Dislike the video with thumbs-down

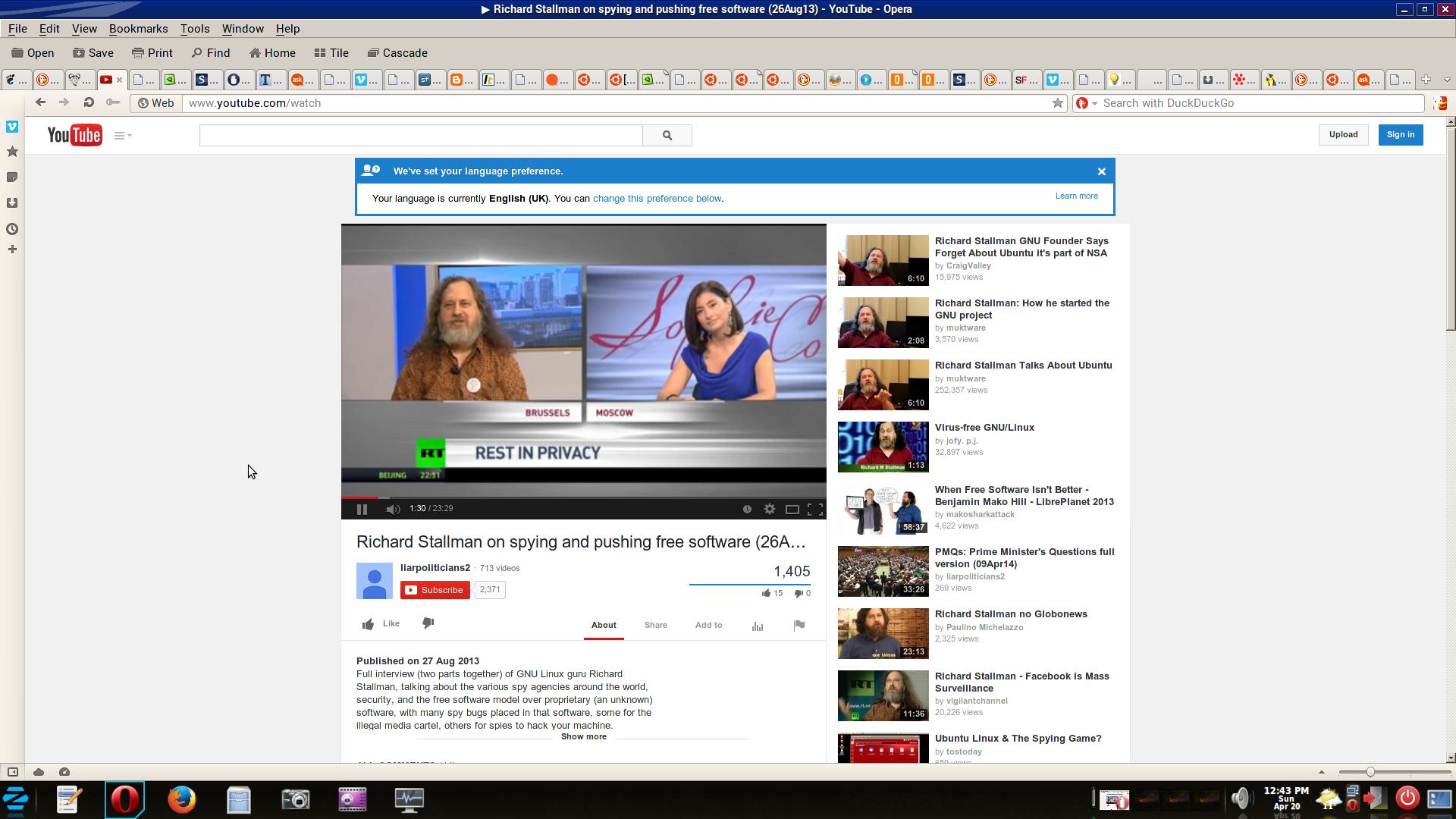pyautogui.click(x=428, y=623)
